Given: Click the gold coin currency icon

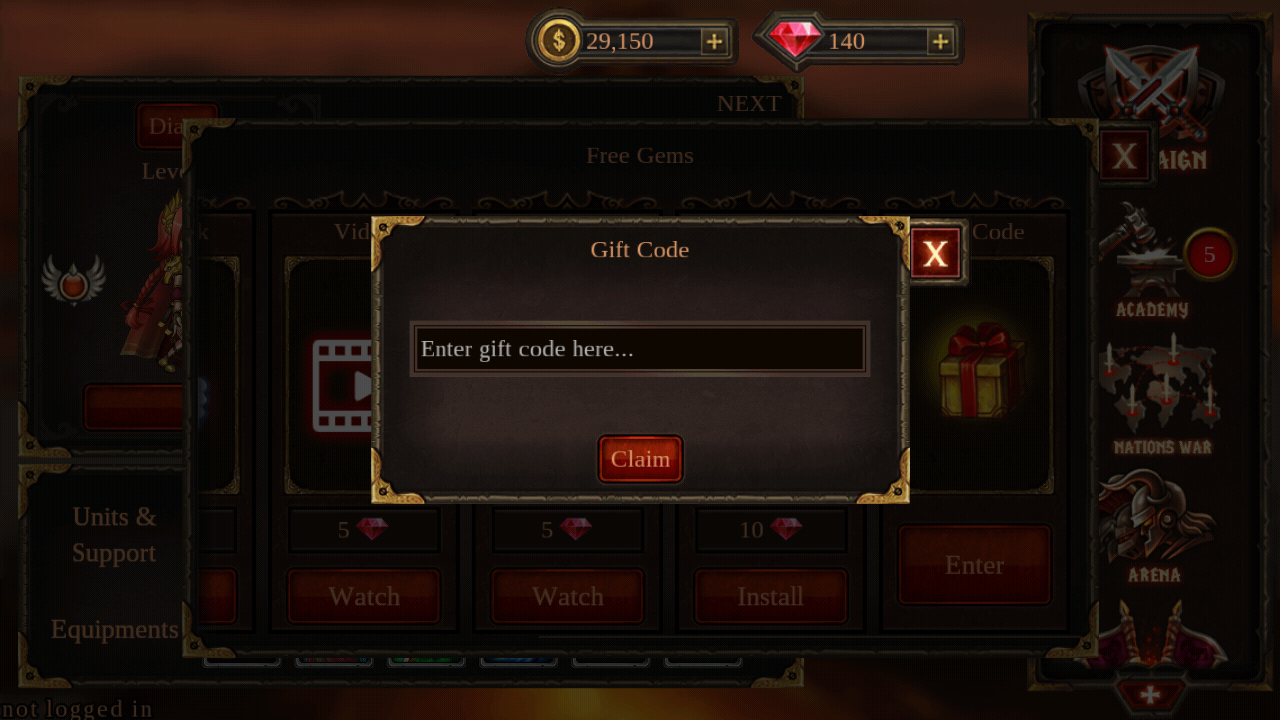Looking at the screenshot, I should [559, 41].
